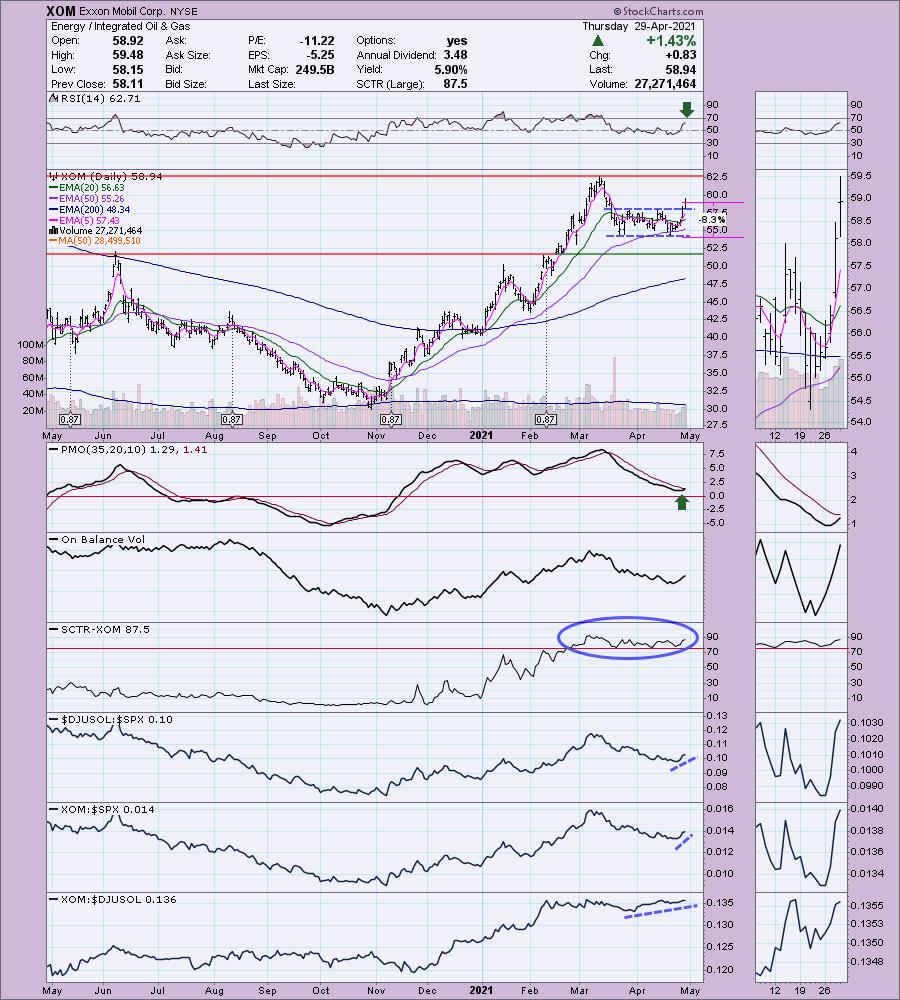Click the PMO signal value 1.41

click(195, 450)
